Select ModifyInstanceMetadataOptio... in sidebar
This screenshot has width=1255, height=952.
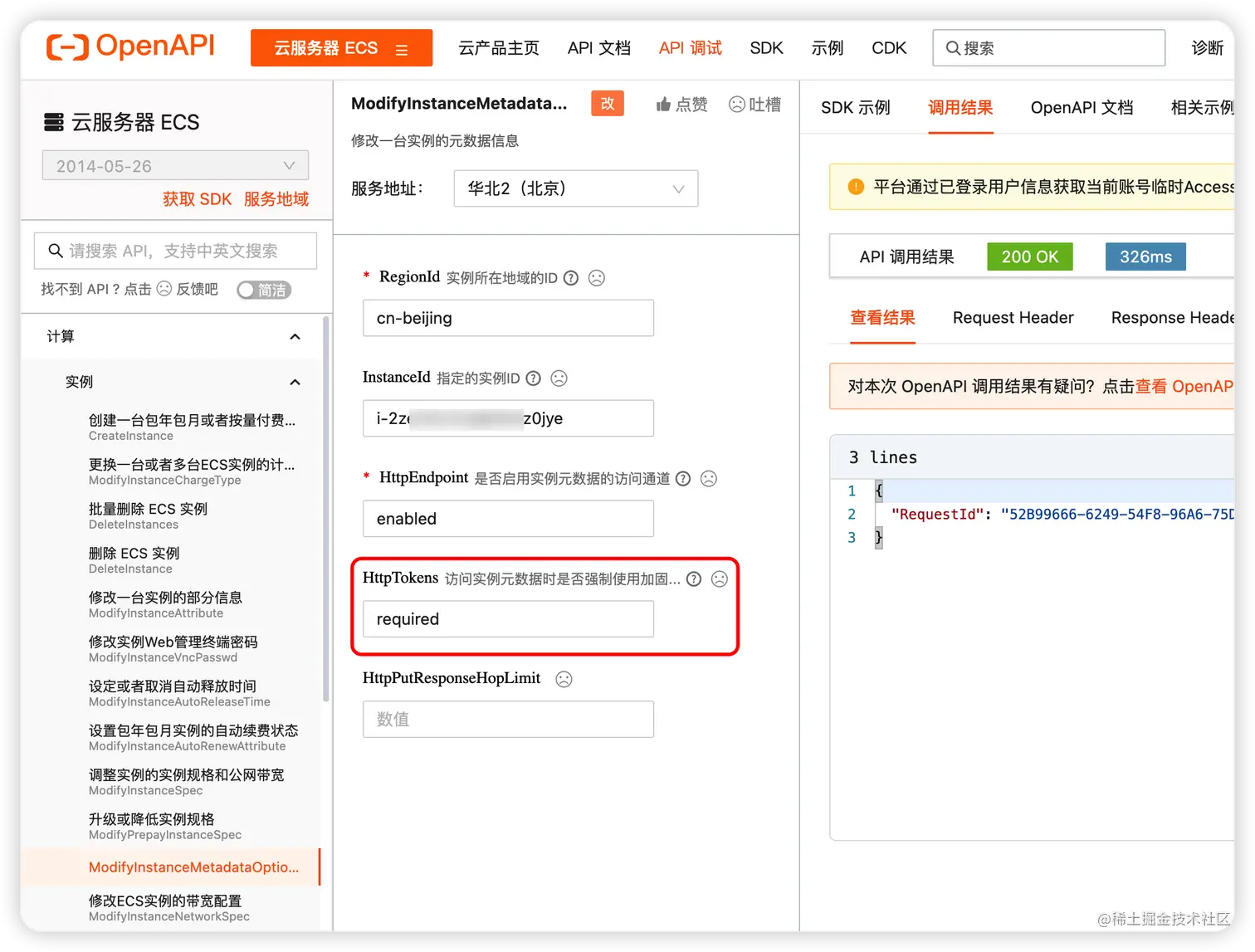click(170, 867)
